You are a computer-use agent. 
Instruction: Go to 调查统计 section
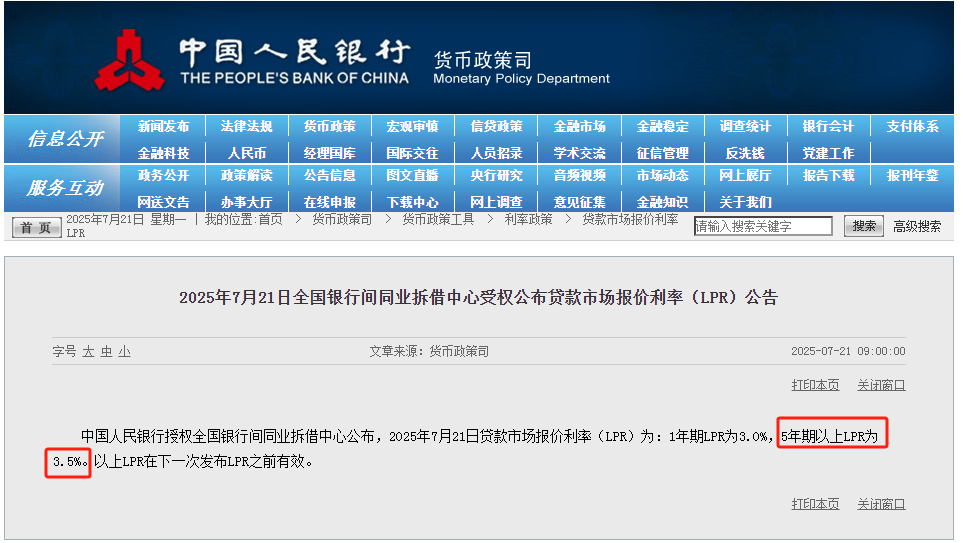(x=745, y=127)
